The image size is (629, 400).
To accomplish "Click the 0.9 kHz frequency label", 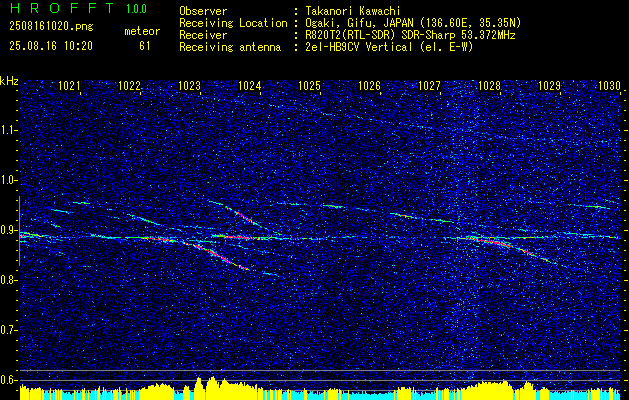I will point(8,230).
